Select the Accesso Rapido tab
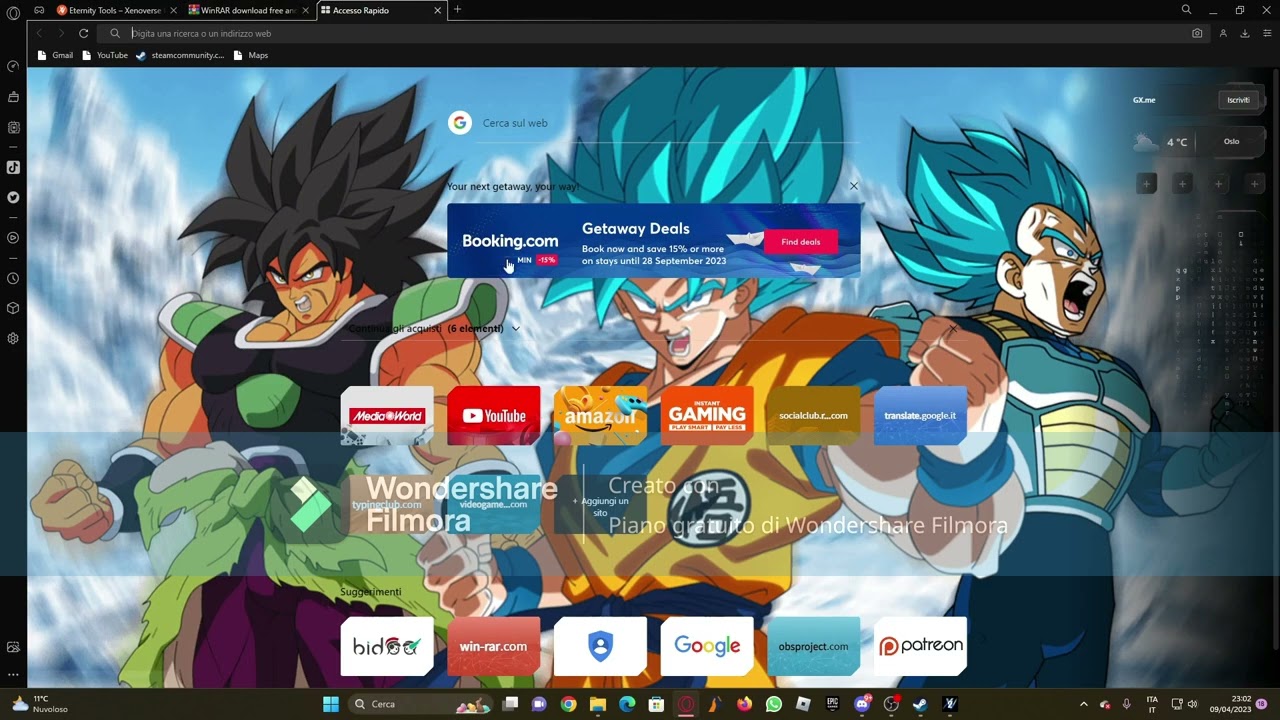Viewport: 1280px width, 720px height. coord(382,10)
